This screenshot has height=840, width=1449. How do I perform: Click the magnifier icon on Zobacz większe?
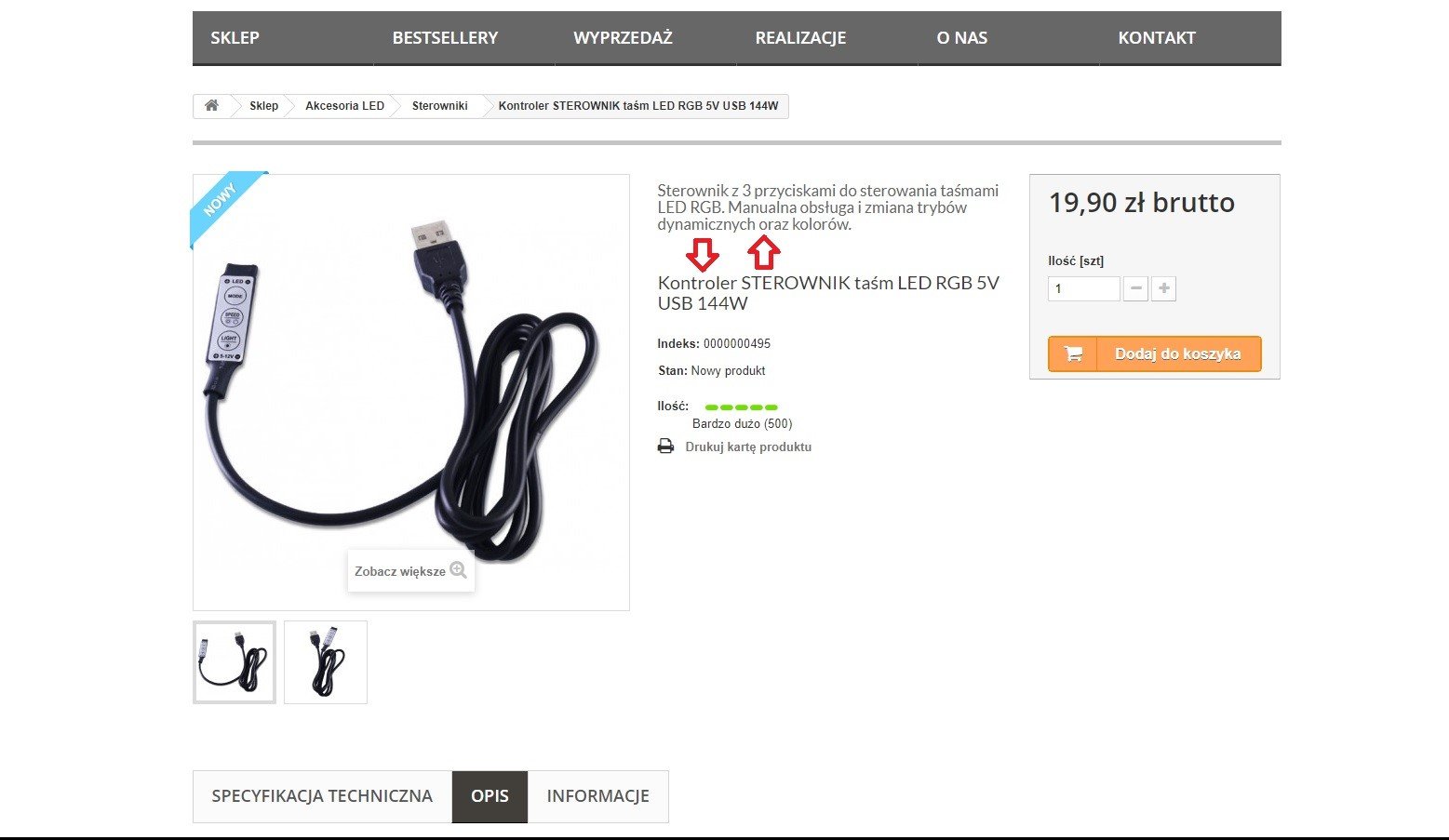coord(458,570)
